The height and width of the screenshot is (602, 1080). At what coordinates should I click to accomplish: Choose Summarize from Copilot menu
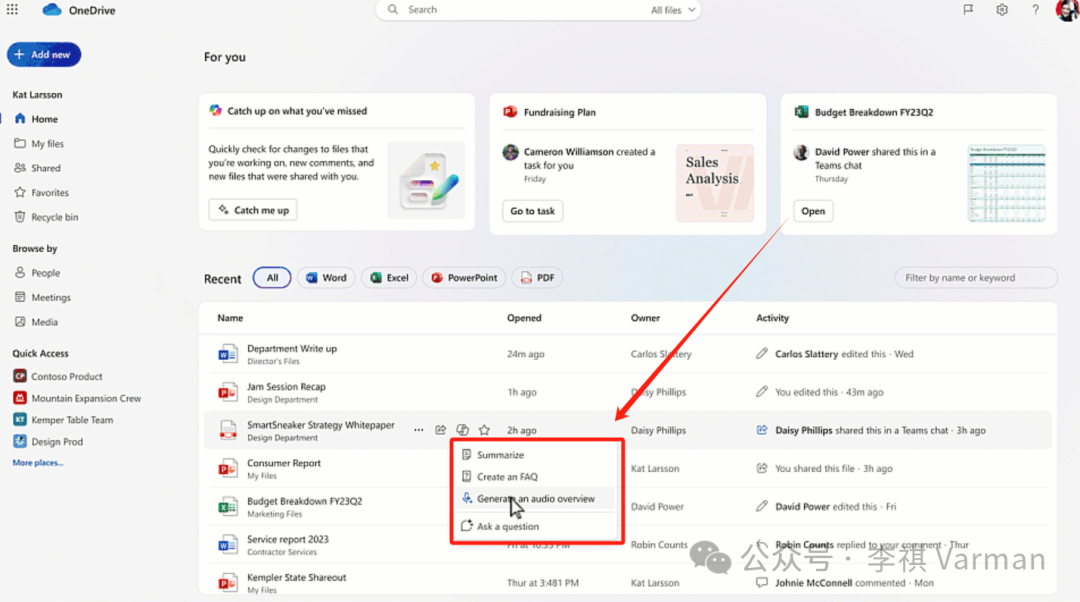point(534,455)
